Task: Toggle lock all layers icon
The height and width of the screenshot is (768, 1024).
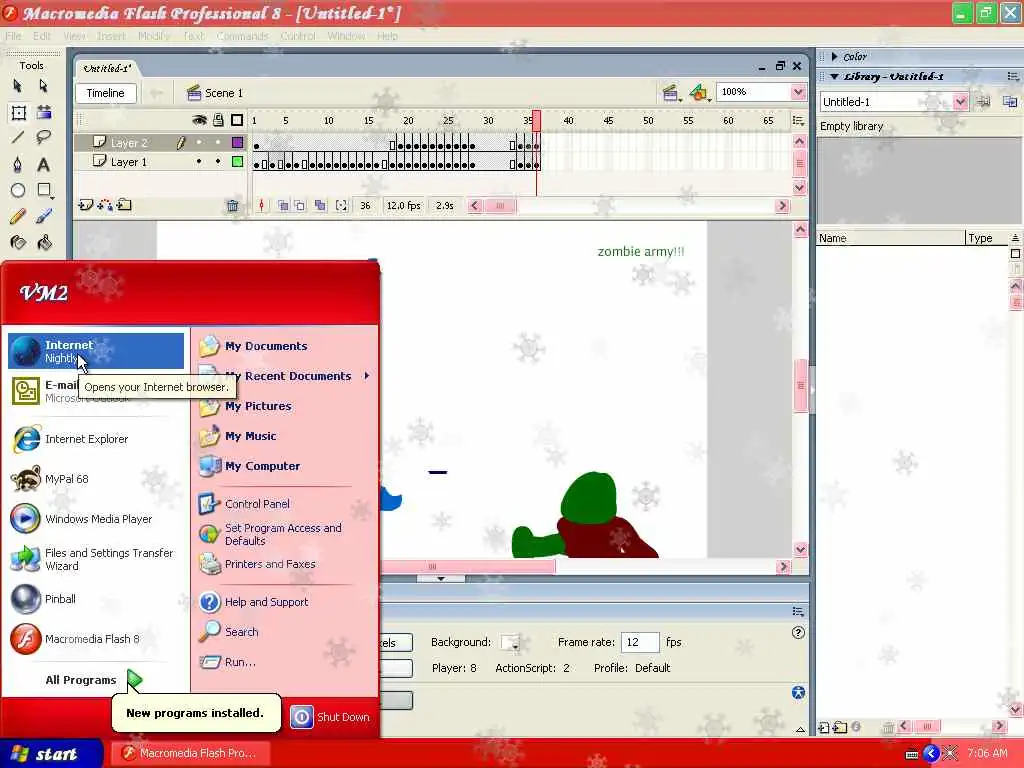Action: tap(218, 120)
